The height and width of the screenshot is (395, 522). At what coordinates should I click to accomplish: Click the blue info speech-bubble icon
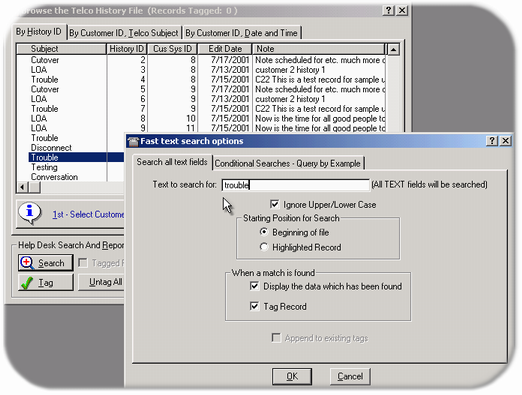click(30, 213)
